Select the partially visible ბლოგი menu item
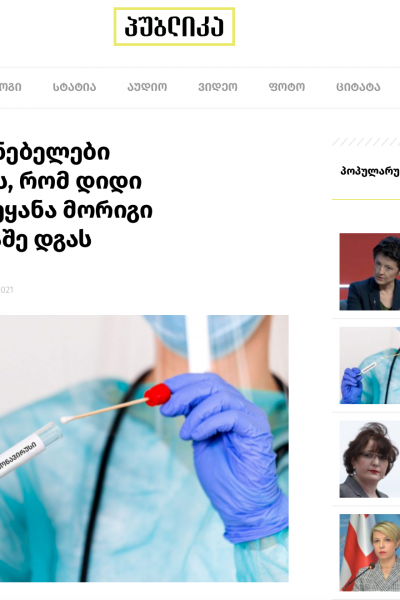The image size is (400, 600). [x=10, y=87]
